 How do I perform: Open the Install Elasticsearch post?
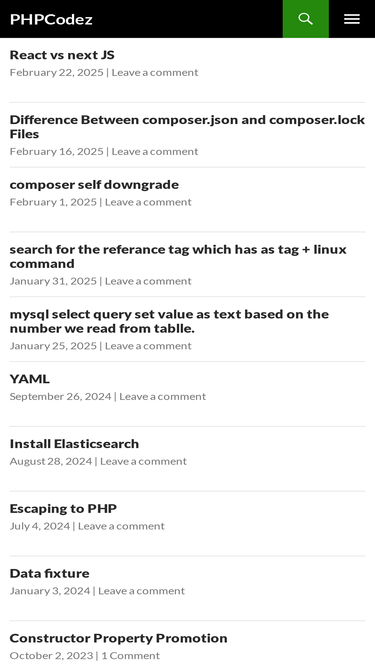point(74,444)
